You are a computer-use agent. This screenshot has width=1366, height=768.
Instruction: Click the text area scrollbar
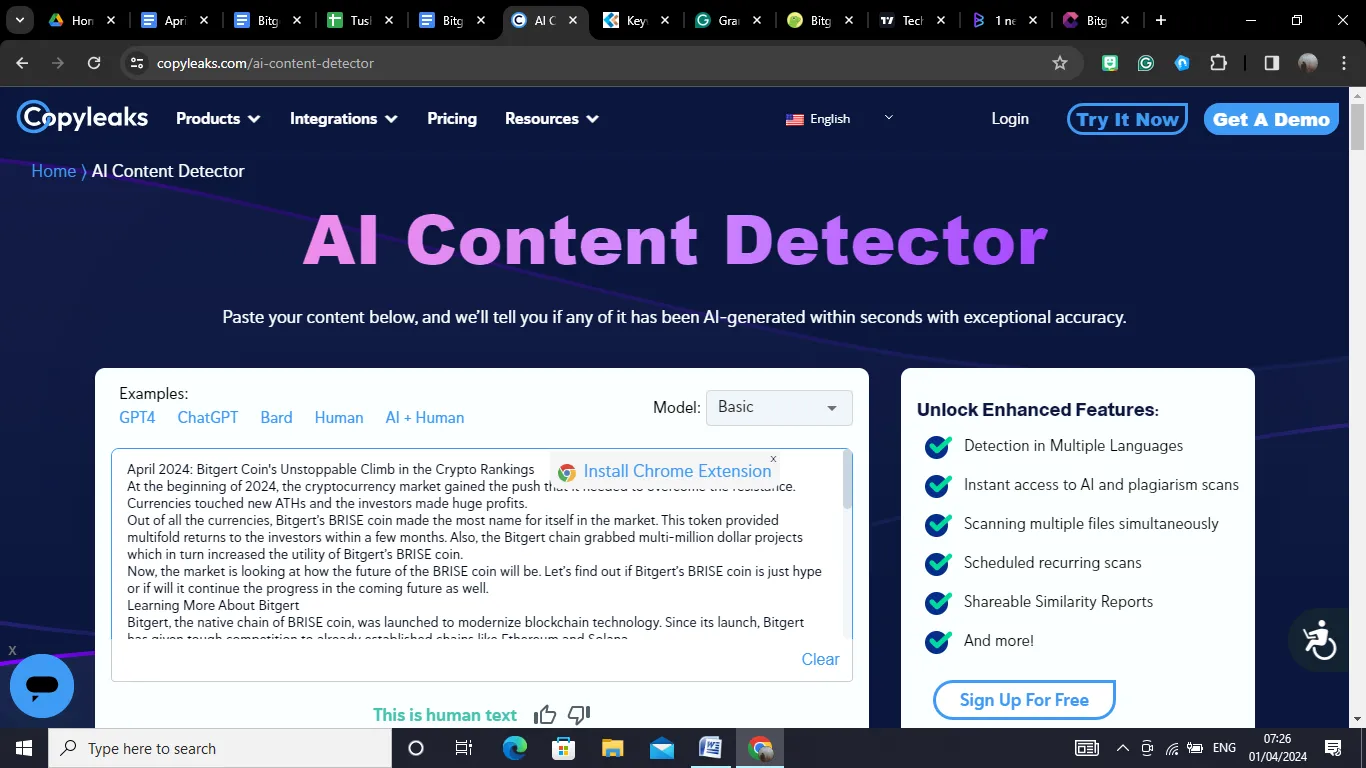coord(848,480)
